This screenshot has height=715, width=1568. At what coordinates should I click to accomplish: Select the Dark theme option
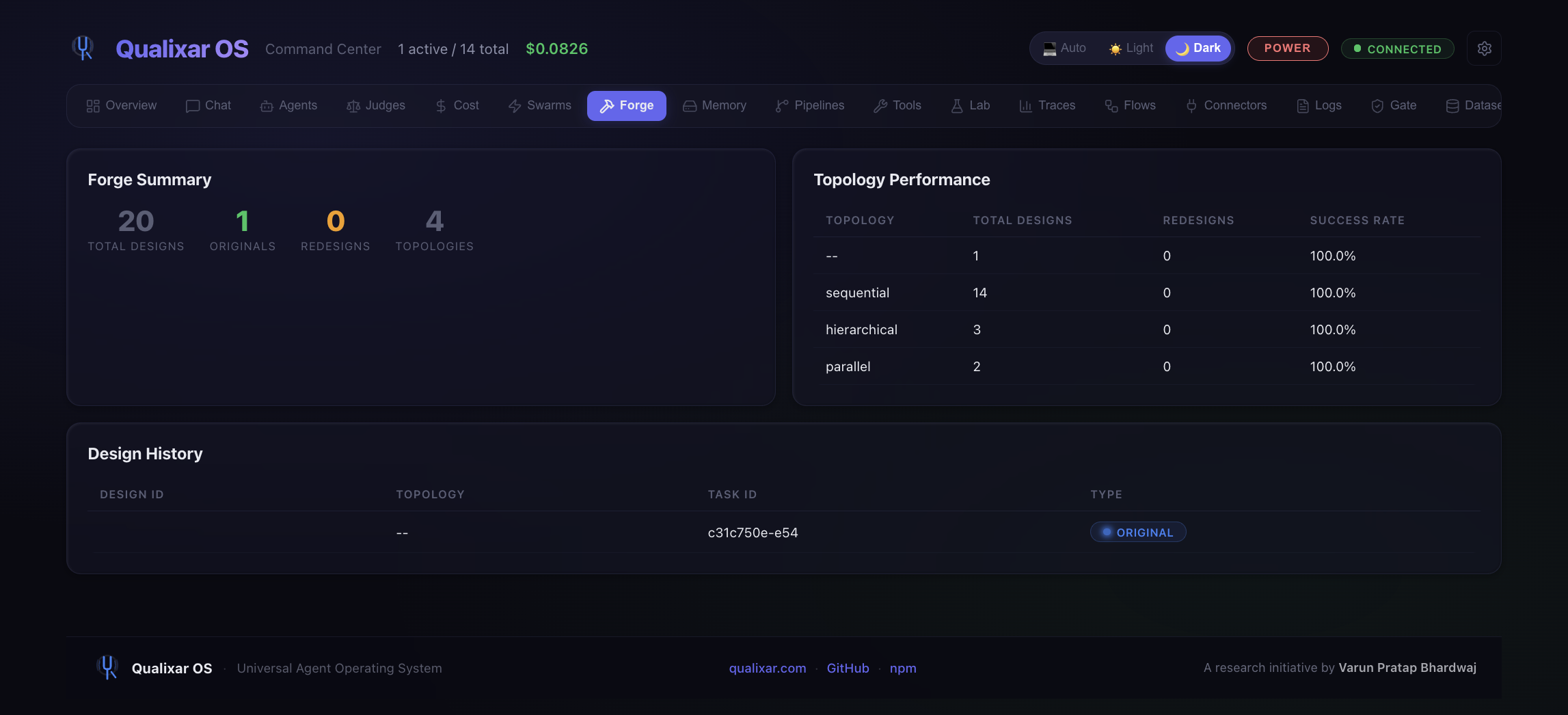click(x=1198, y=49)
